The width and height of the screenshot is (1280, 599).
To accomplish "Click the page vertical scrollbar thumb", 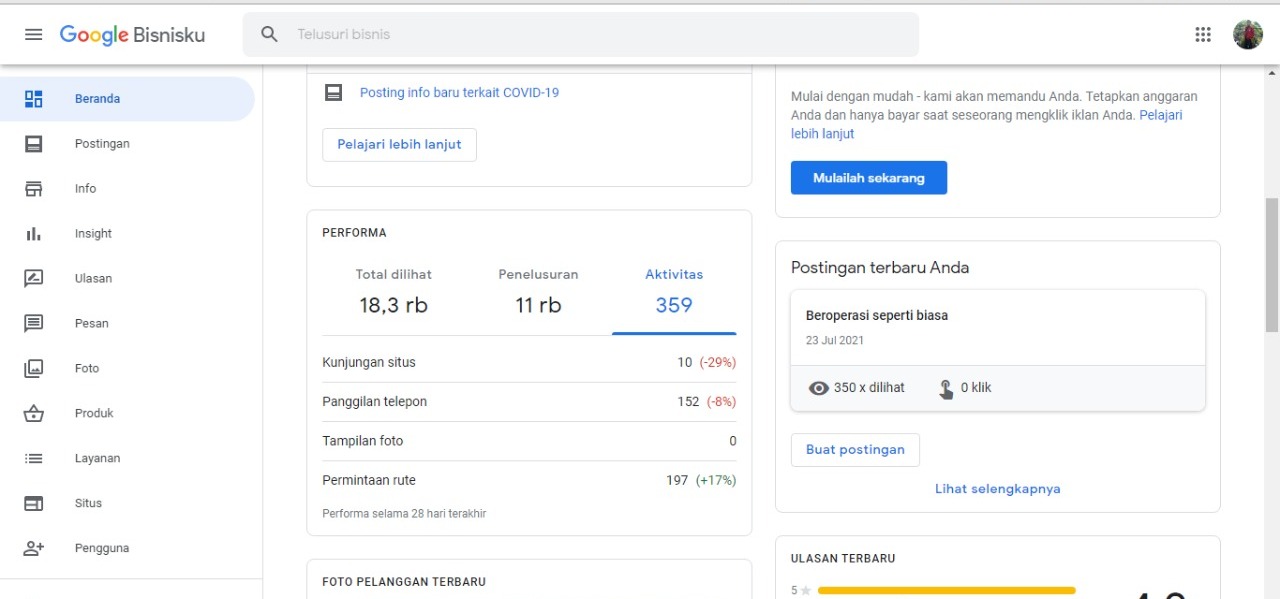I will point(1272,265).
